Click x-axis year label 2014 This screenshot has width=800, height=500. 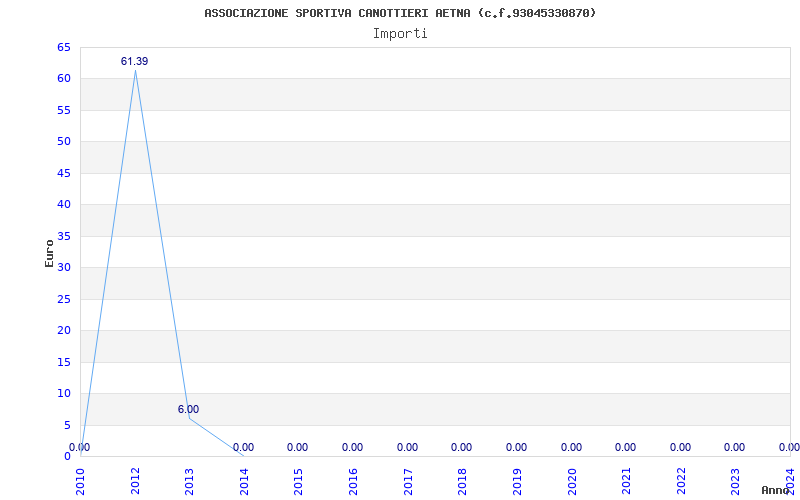pos(244,481)
